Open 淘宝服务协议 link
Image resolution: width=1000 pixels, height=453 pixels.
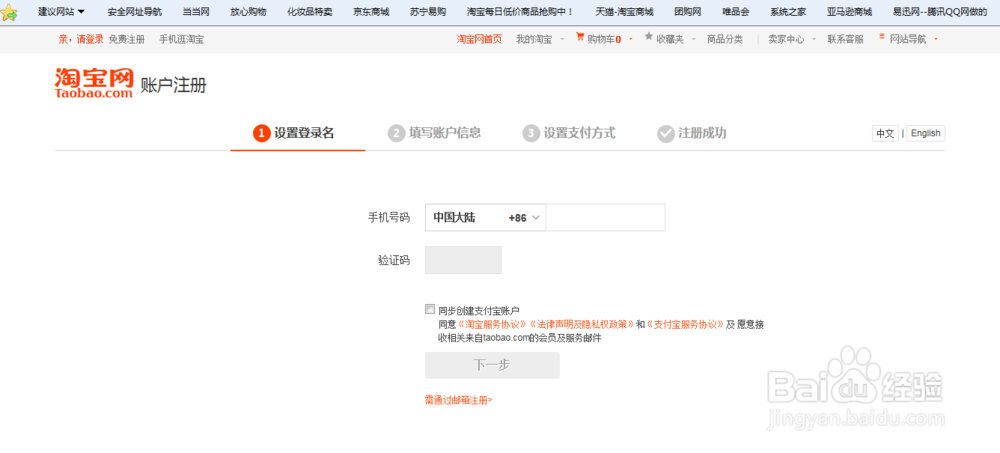(x=492, y=324)
